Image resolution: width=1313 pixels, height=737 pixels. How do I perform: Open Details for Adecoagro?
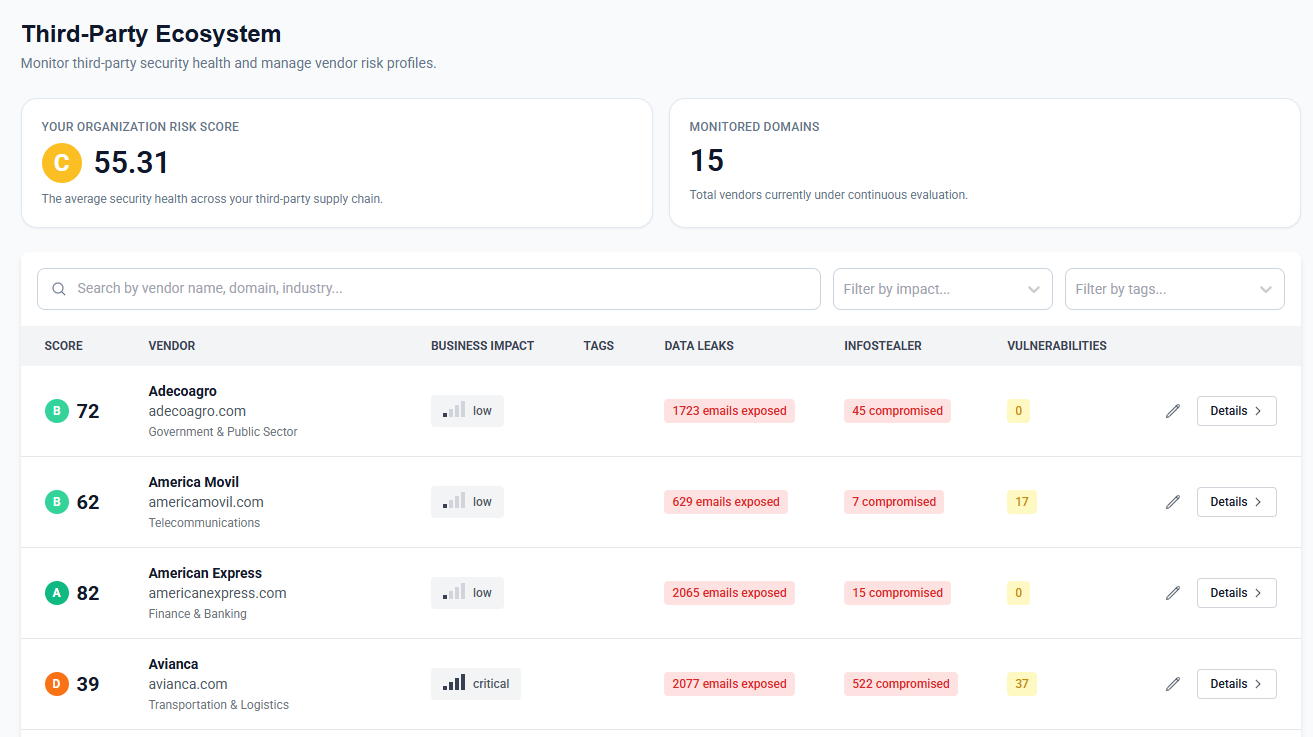[1236, 411]
